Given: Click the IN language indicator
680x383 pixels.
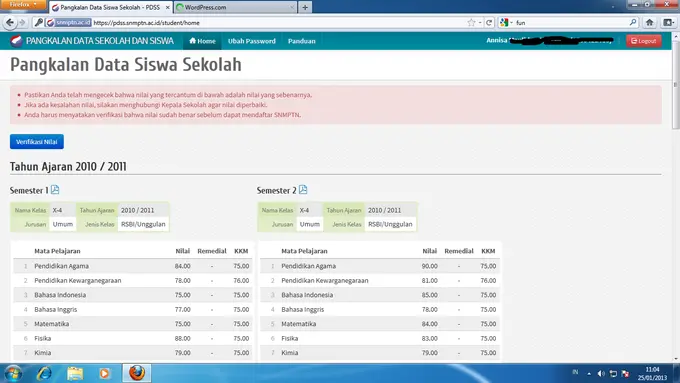Looking at the screenshot, I should coord(575,372).
